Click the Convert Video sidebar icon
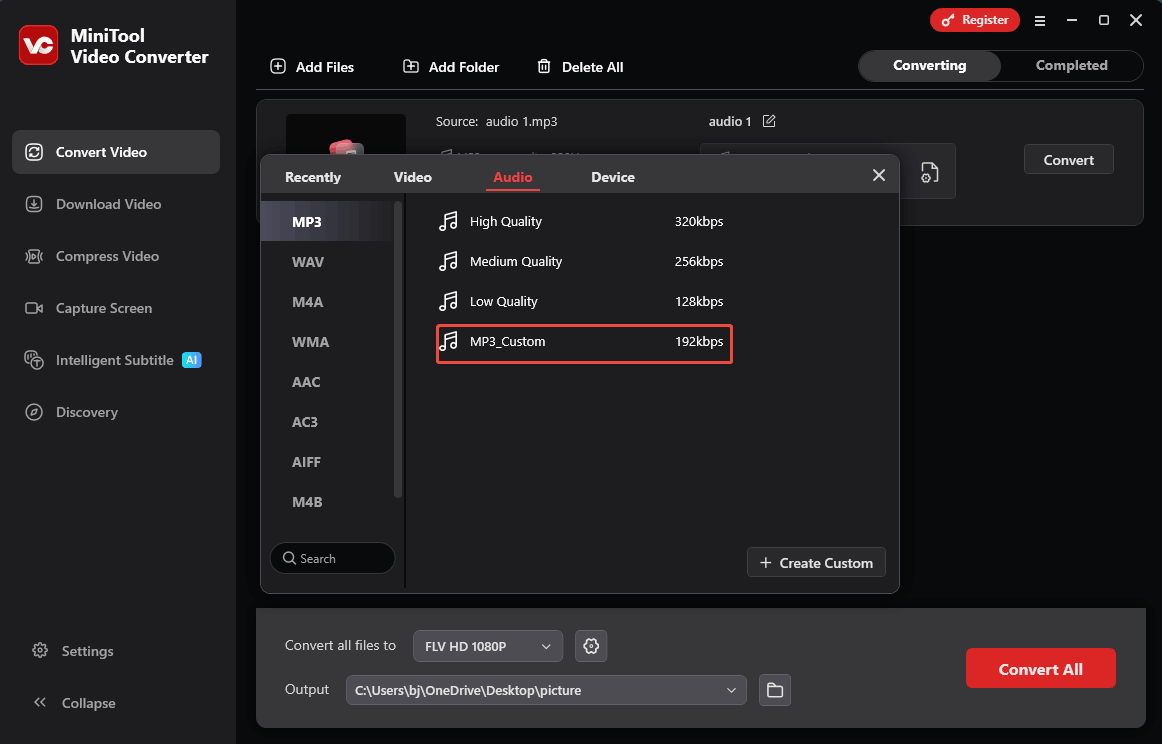1162x744 pixels. click(x=34, y=152)
